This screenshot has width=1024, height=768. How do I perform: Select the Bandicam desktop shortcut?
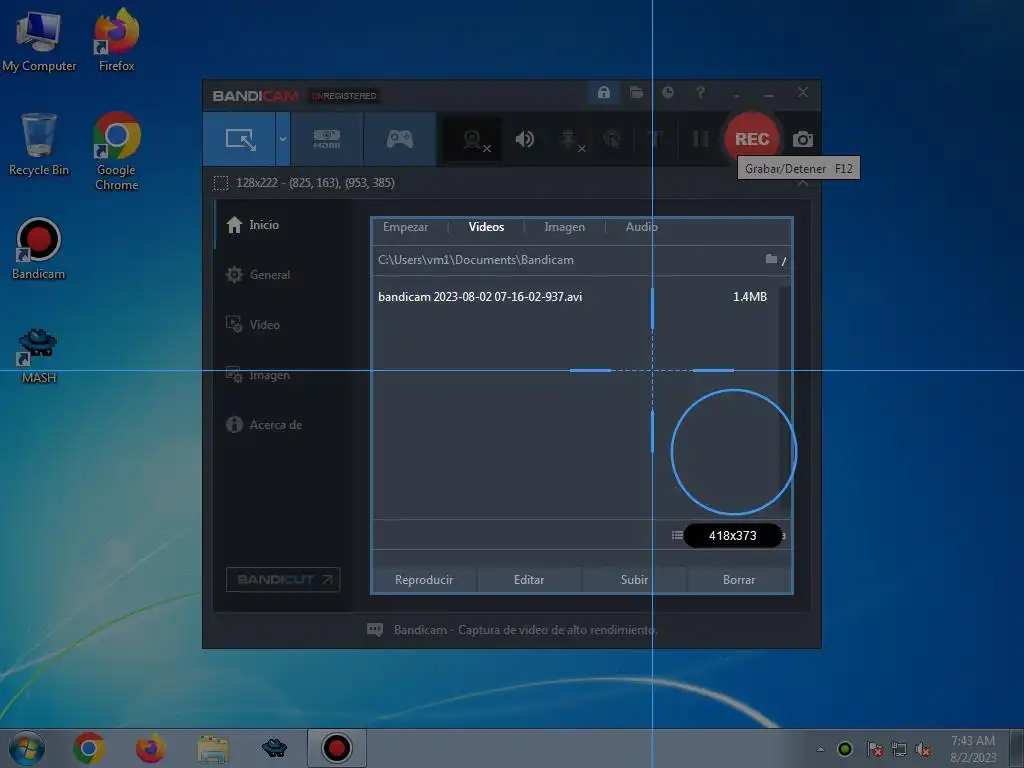39,249
